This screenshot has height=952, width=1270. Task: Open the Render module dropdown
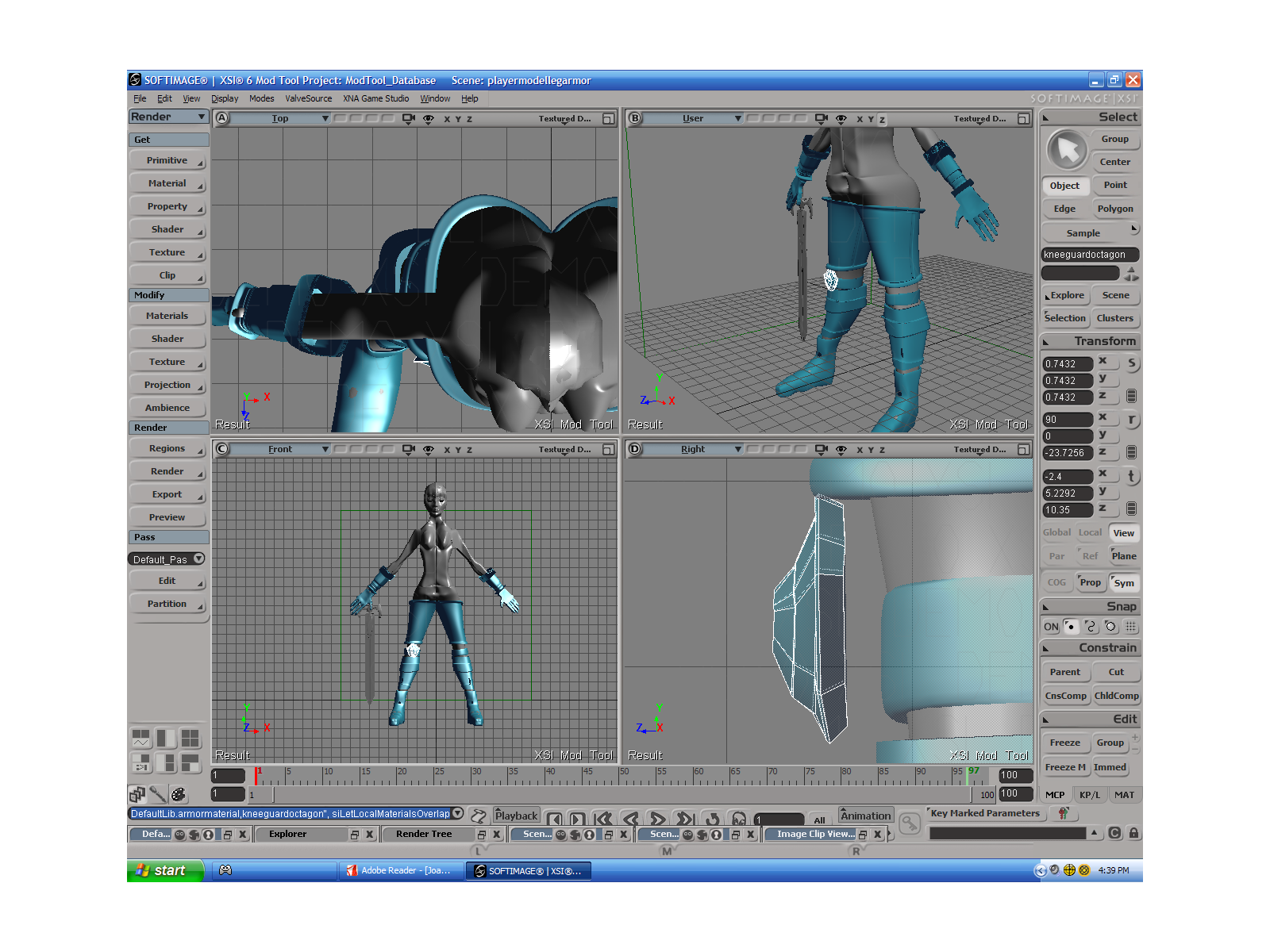[168, 117]
